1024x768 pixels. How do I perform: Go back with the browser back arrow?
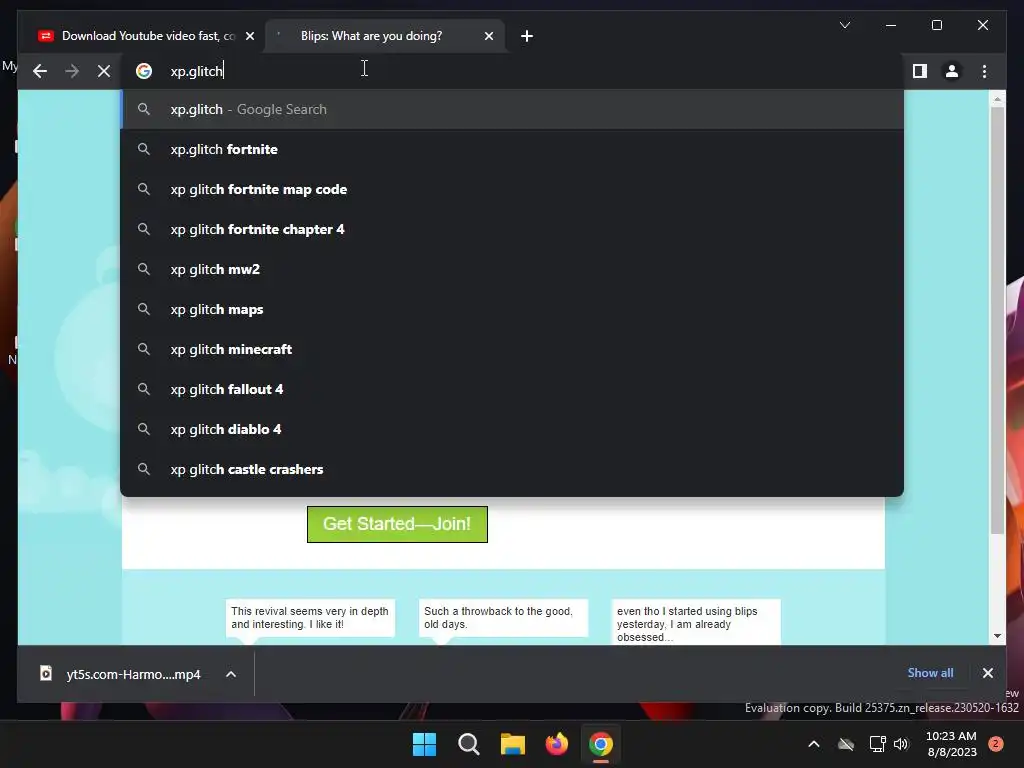(40, 71)
